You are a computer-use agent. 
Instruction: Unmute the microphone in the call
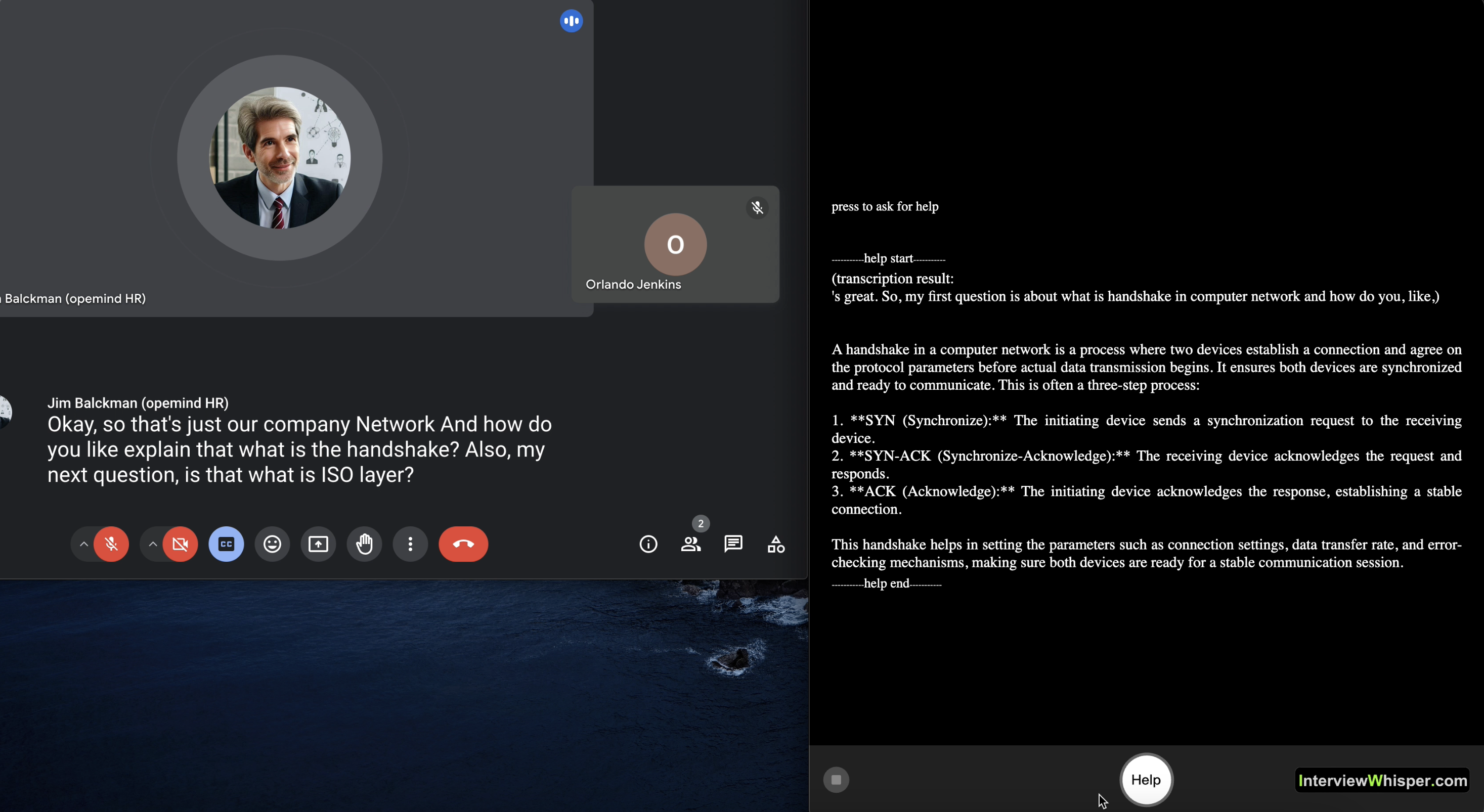(x=111, y=544)
